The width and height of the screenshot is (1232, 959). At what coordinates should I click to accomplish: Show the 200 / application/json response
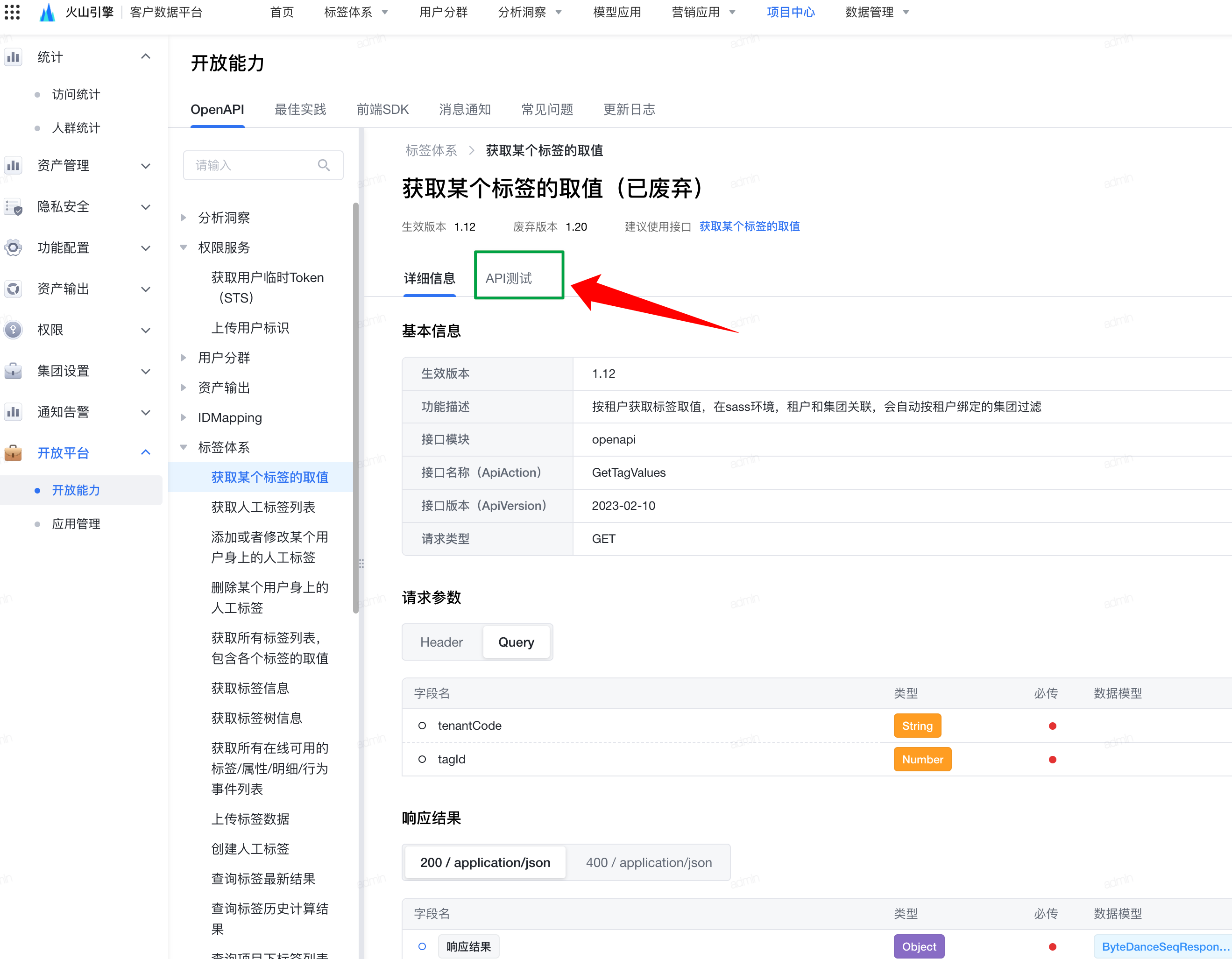pos(485,863)
